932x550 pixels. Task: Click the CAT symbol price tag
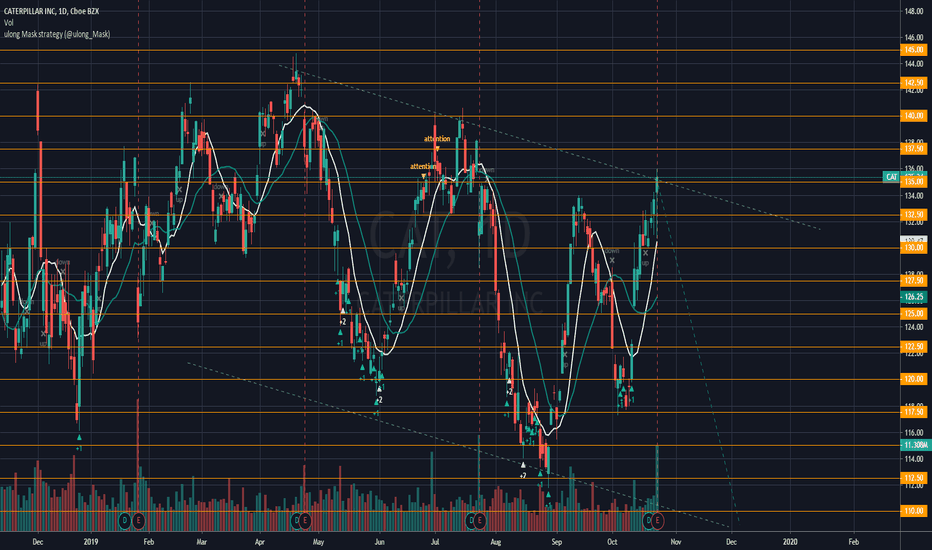[x=891, y=177]
